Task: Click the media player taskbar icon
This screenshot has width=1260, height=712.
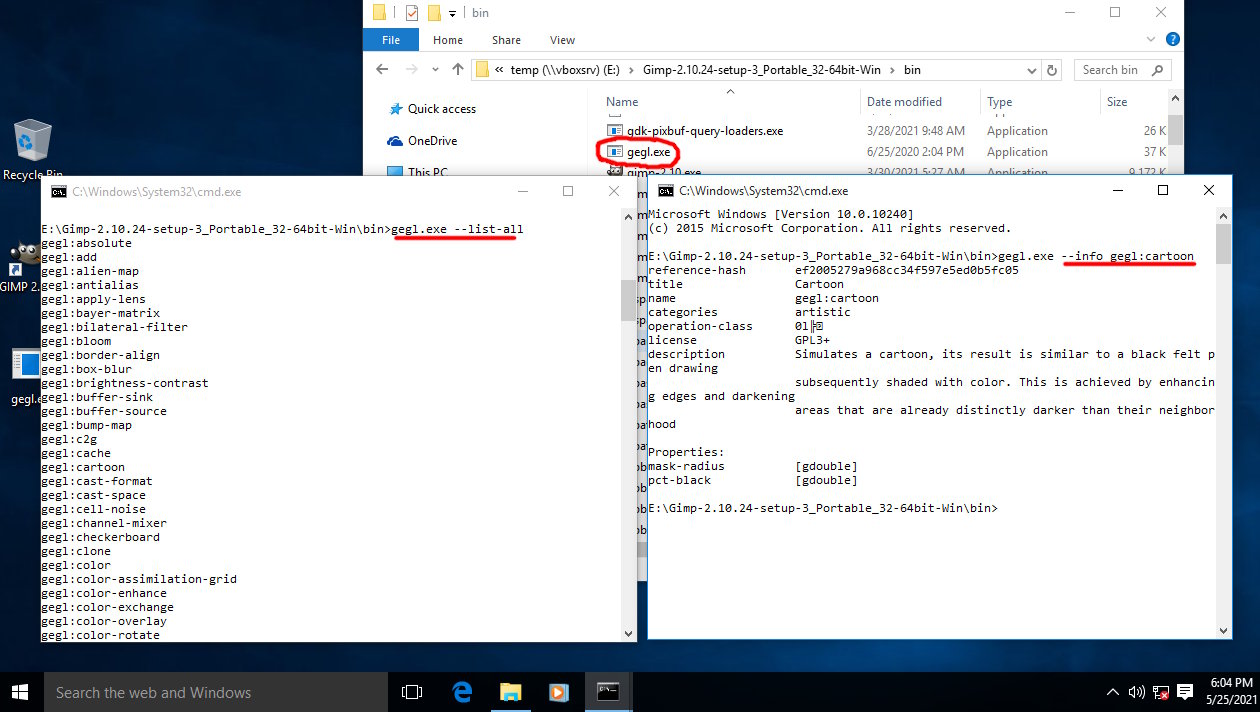Action: tap(558, 692)
